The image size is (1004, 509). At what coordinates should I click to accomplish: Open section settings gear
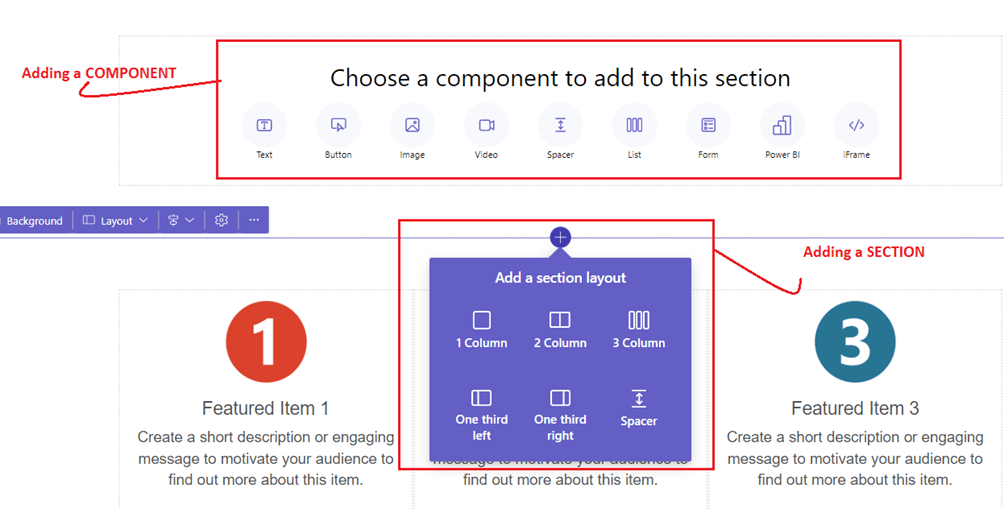click(222, 221)
